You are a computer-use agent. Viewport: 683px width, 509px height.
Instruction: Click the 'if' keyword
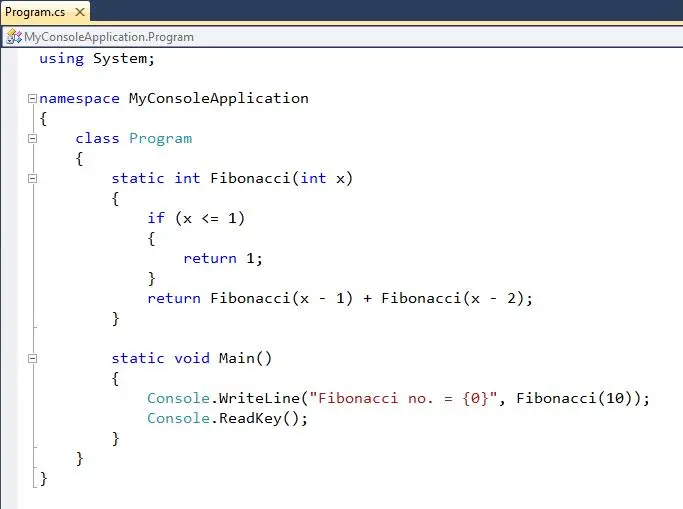(156, 218)
